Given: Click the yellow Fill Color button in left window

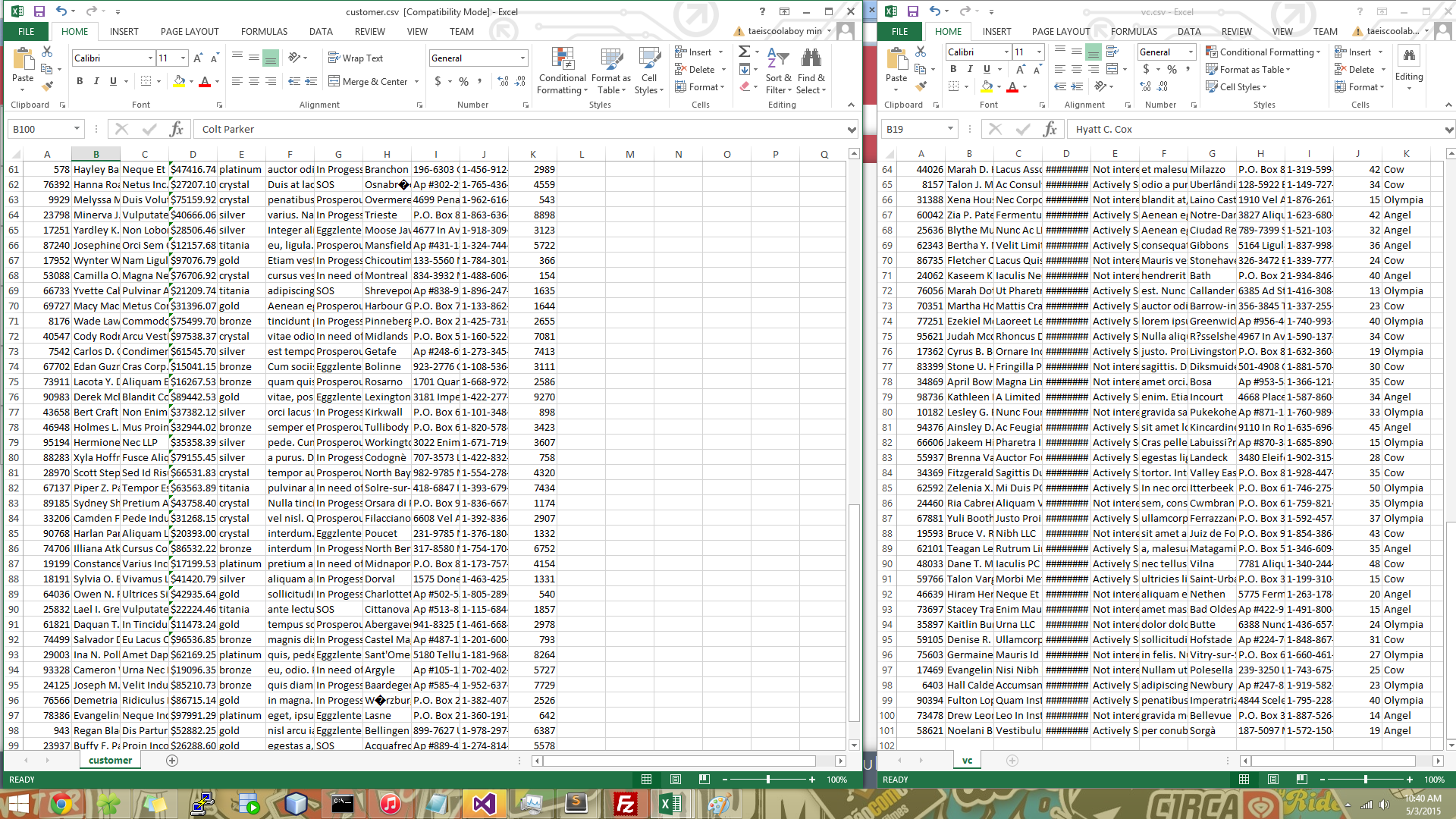Looking at the screenshot, I should point(179,81).
